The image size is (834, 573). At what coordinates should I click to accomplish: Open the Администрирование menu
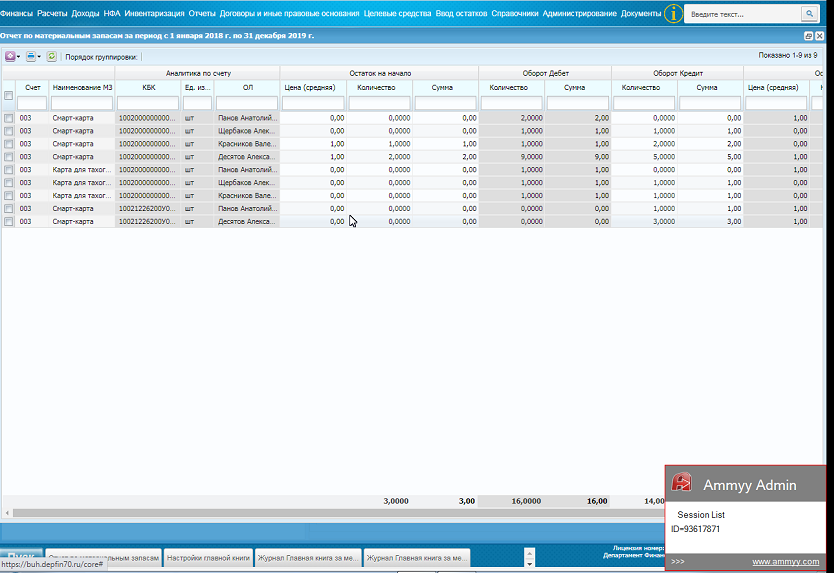580,13
